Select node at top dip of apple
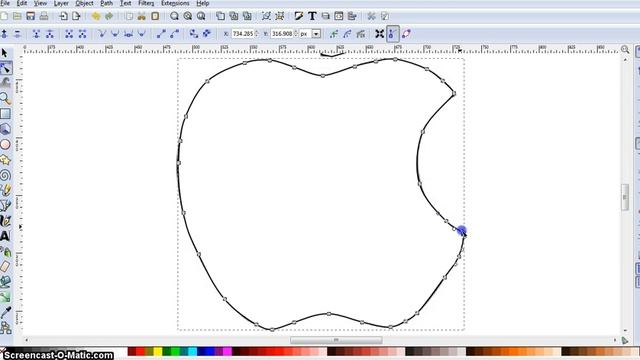640x360 pixels. point(323,76)
